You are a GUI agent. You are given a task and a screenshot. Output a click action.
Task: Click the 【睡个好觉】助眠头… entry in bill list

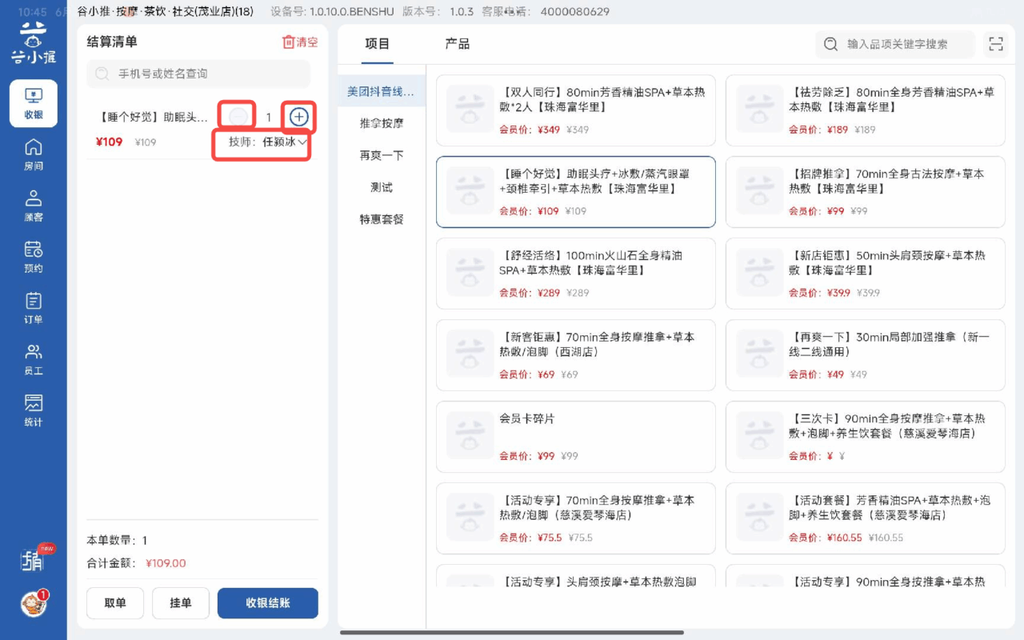click(x=152, y=118)
